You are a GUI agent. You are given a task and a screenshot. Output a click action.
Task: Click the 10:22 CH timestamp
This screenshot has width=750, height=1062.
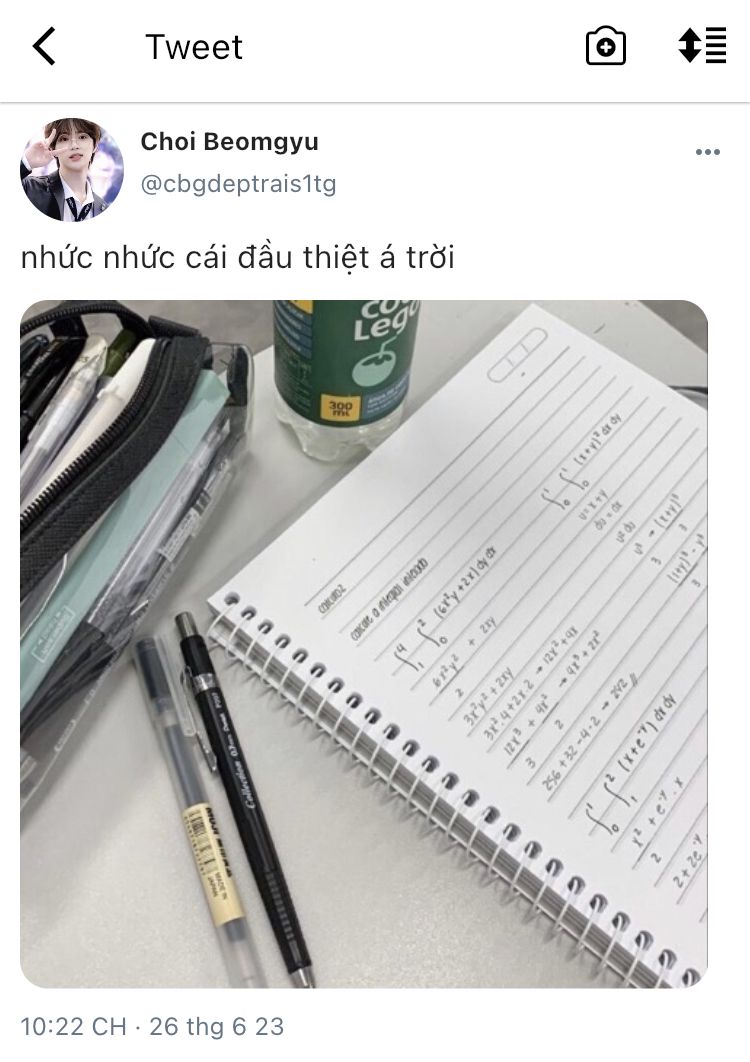point(73,1026)
